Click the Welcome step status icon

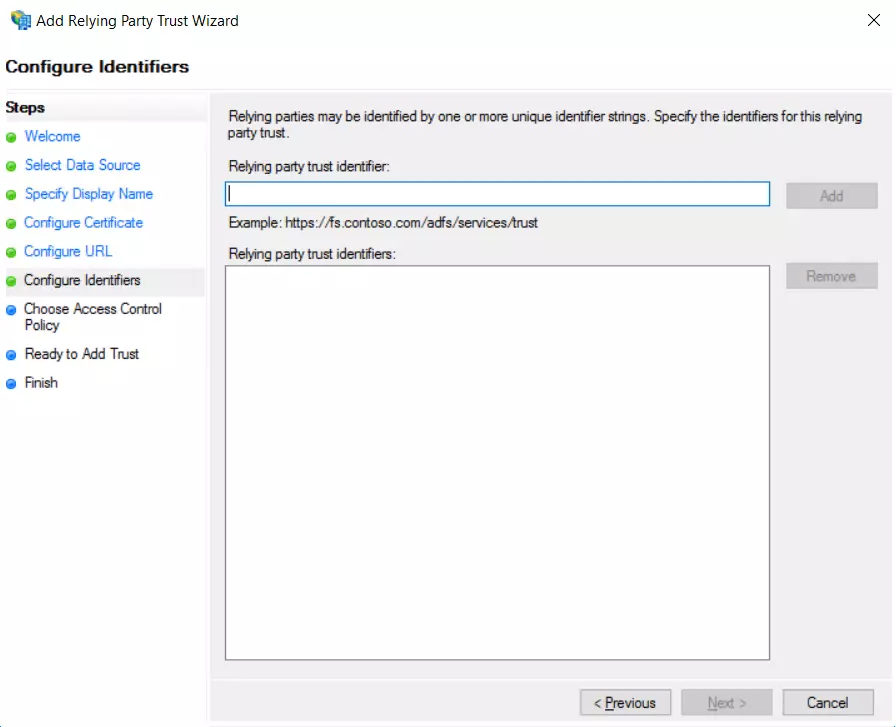coord(11,136)
